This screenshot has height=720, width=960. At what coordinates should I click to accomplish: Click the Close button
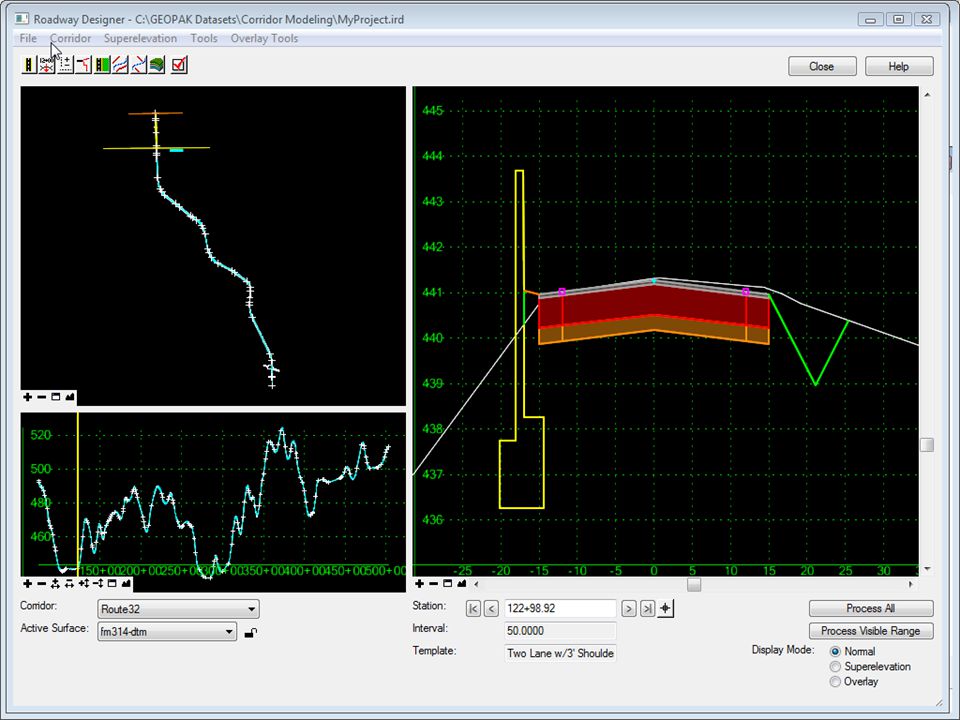[822, 66]
